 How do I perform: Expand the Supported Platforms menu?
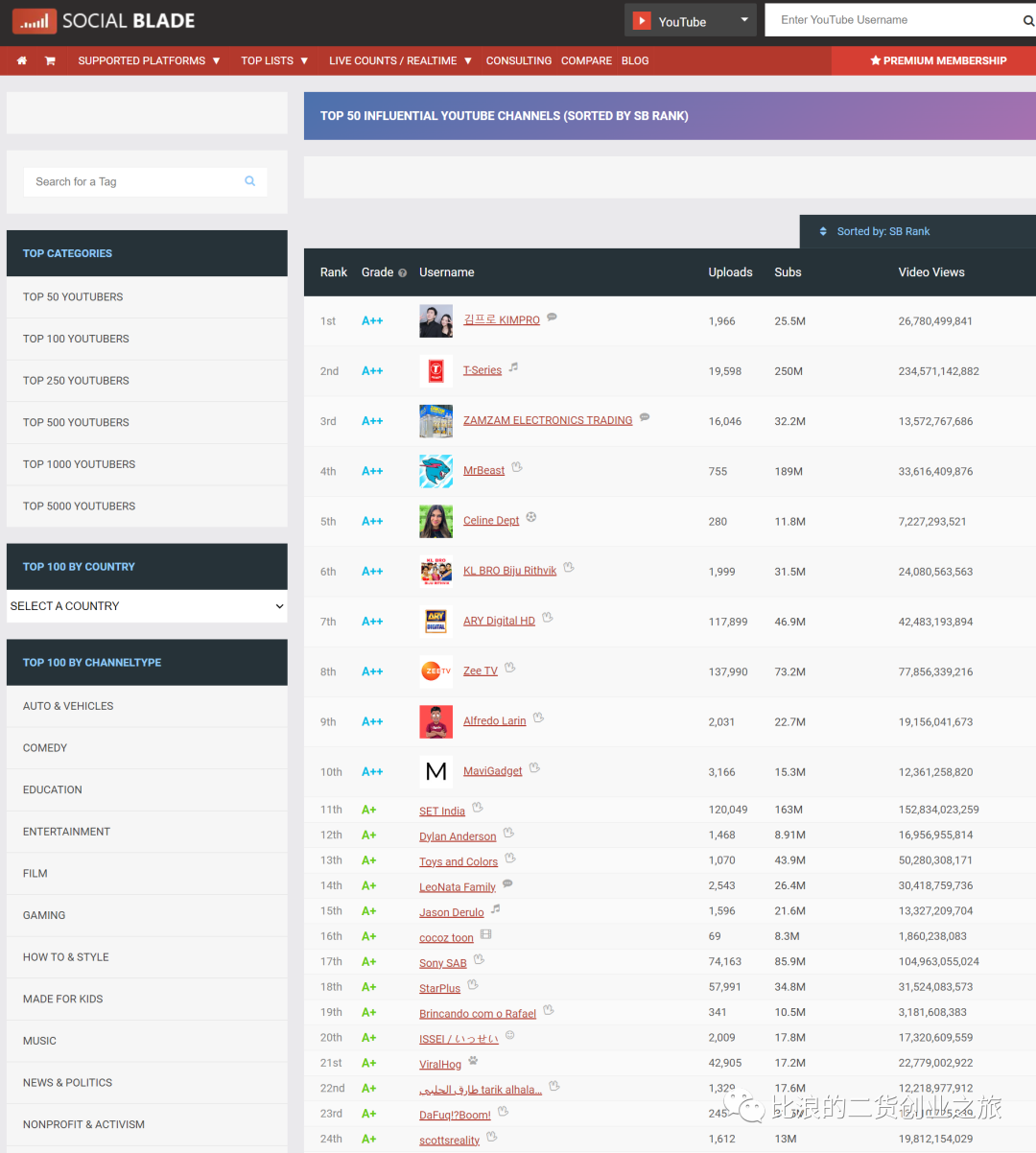149,60
